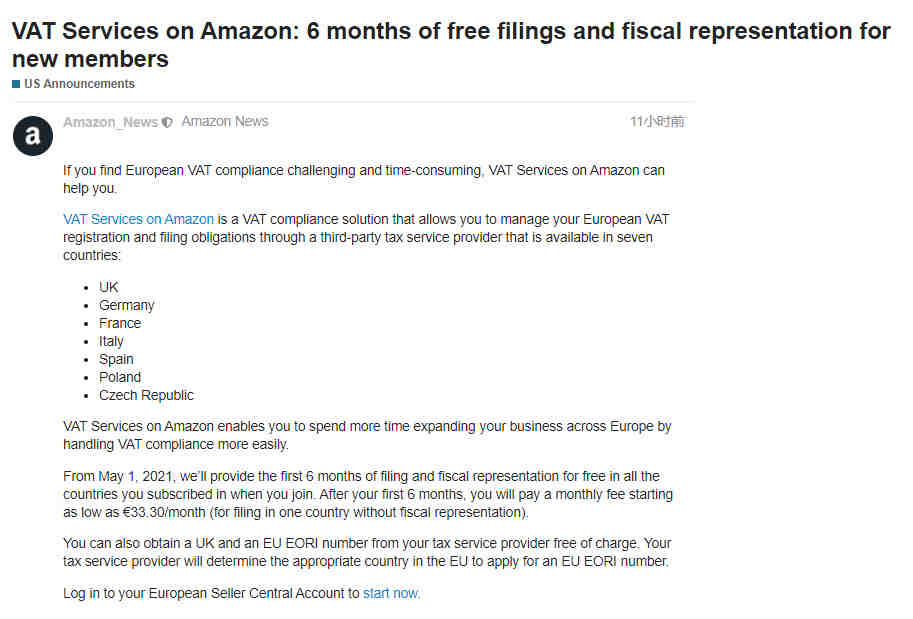Viewport: 913px width, 619px height.
Task: Click the Czech Republic list item
Action: [x=146, y=395]
